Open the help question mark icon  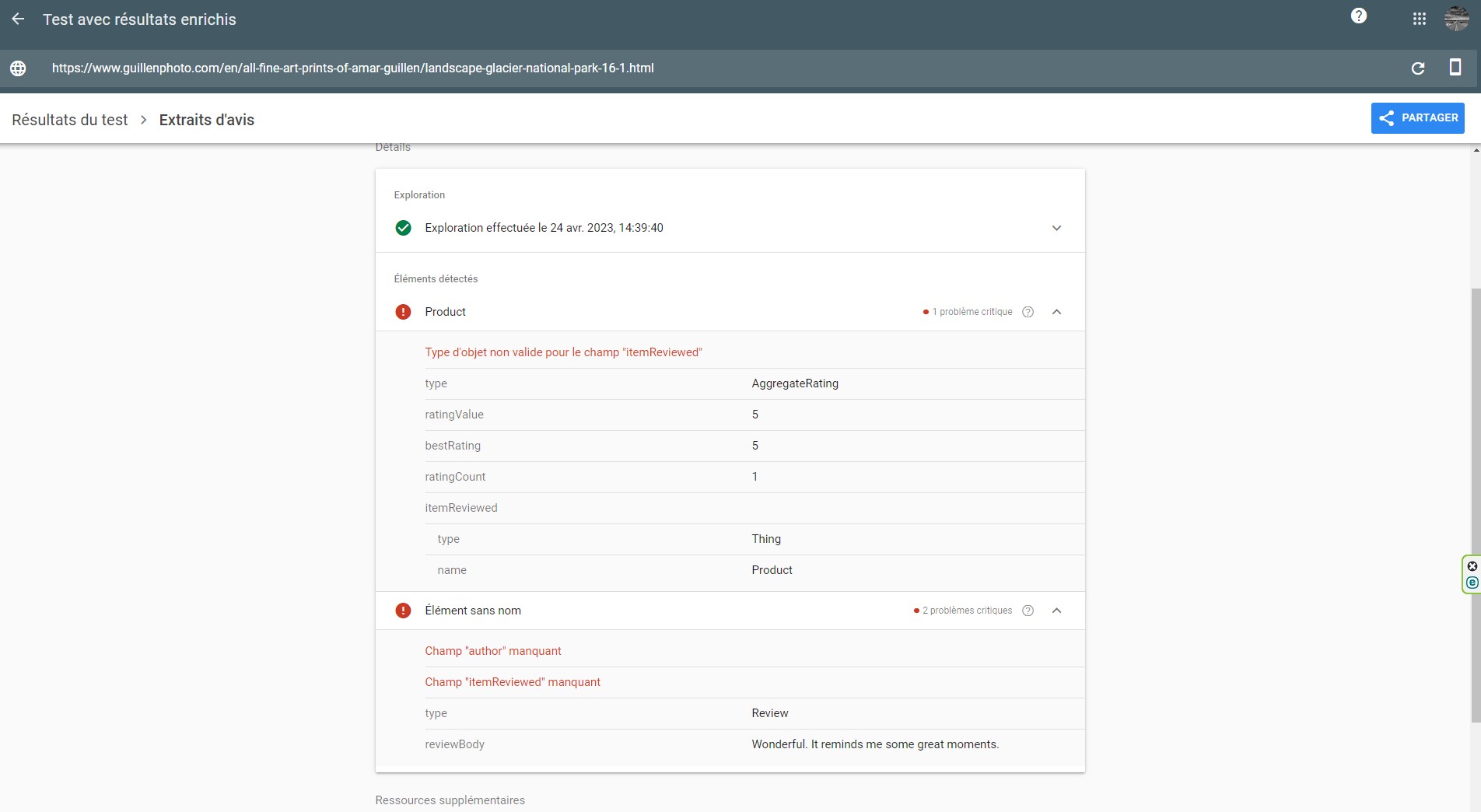point(1359,16)
